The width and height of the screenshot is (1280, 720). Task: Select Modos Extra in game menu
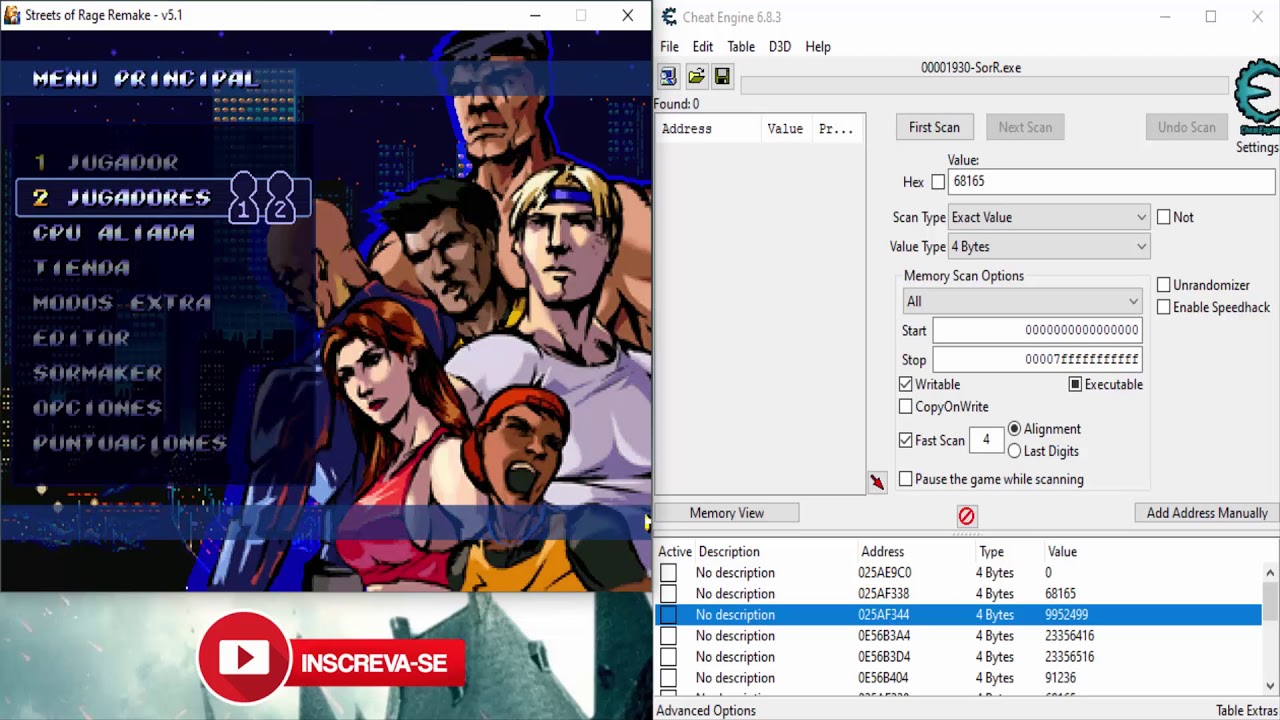point(121,303)
